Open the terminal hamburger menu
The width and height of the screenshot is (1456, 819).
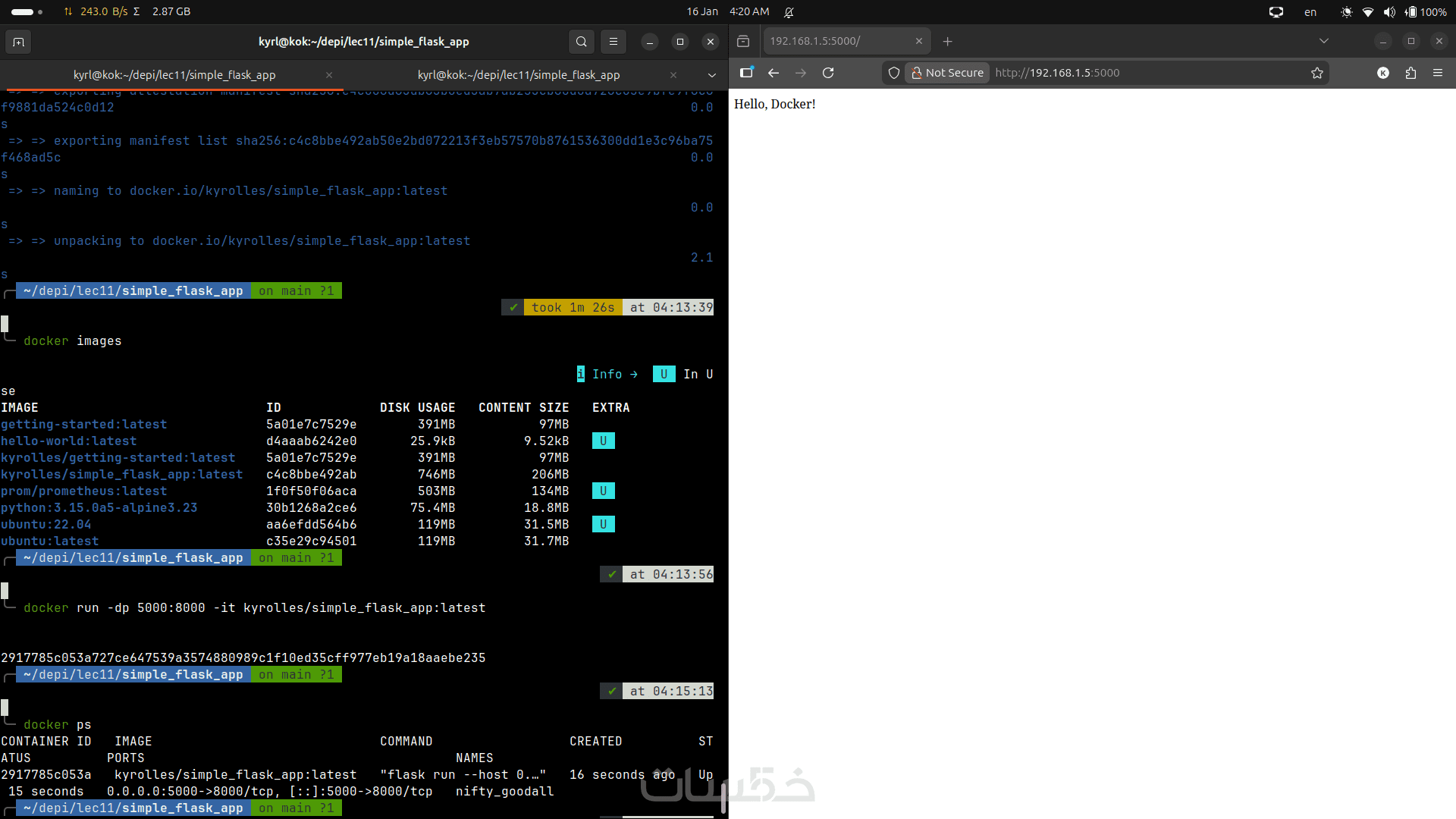coord(613,42)
